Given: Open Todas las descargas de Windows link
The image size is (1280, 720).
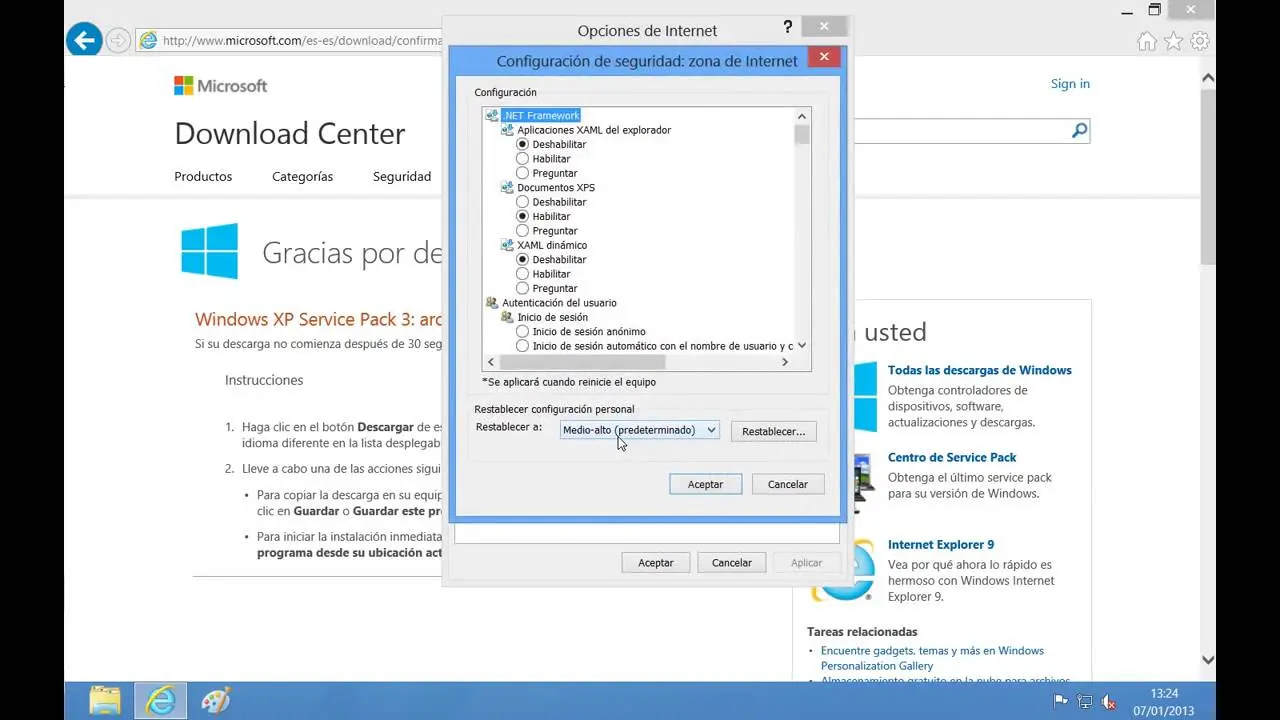Looking at the screenshot, I should 979,370.
